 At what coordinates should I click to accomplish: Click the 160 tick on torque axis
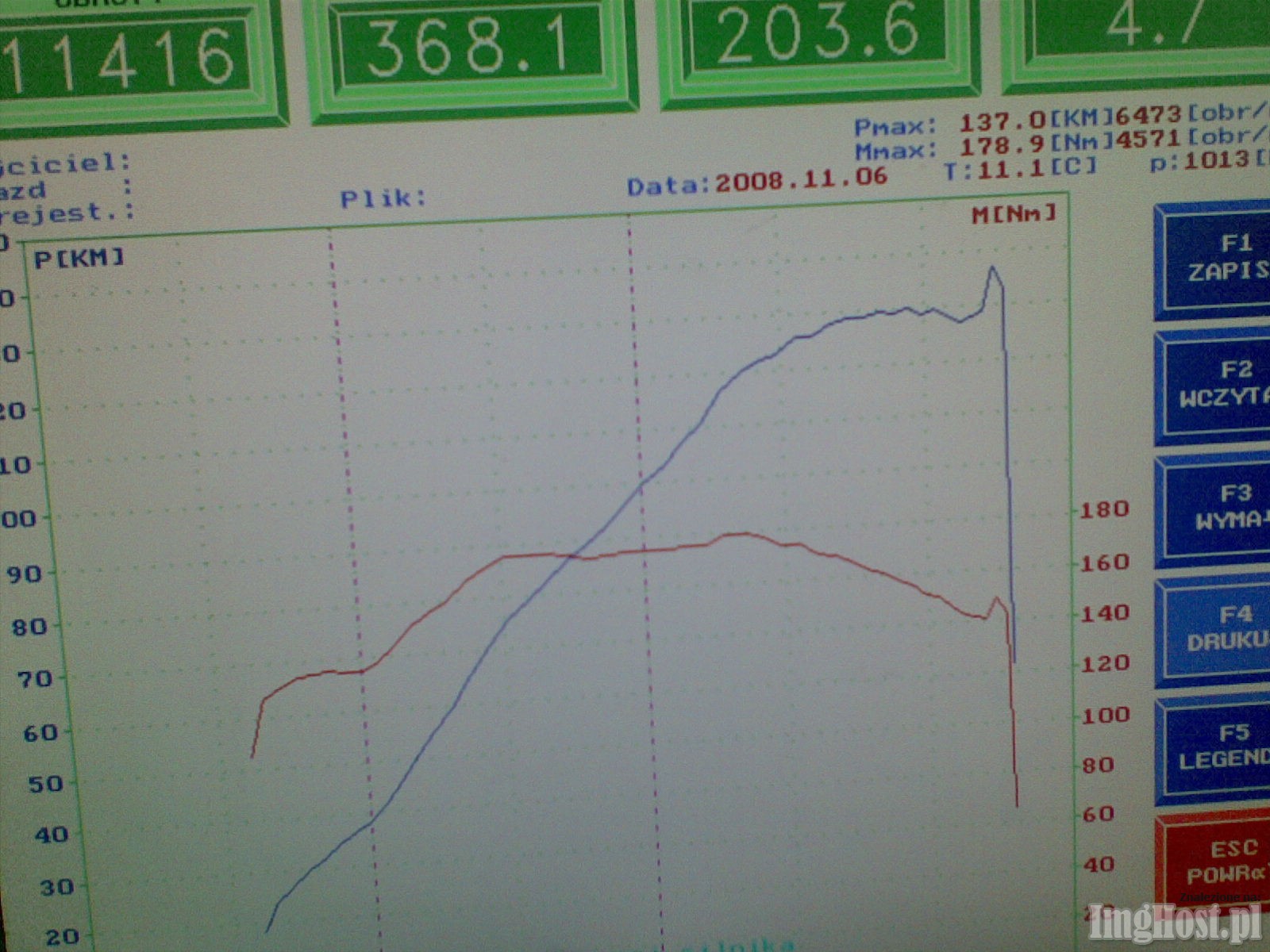click(1106, 562)
